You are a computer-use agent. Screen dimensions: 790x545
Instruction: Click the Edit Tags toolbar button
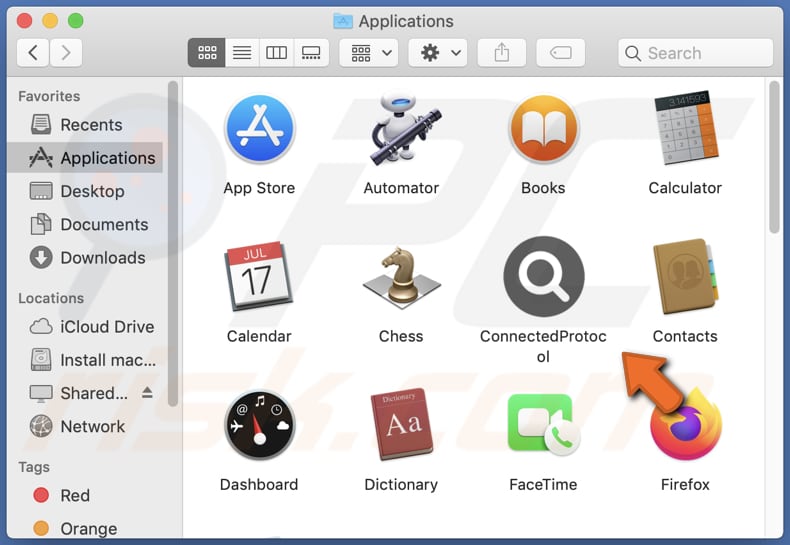point(561,52)
